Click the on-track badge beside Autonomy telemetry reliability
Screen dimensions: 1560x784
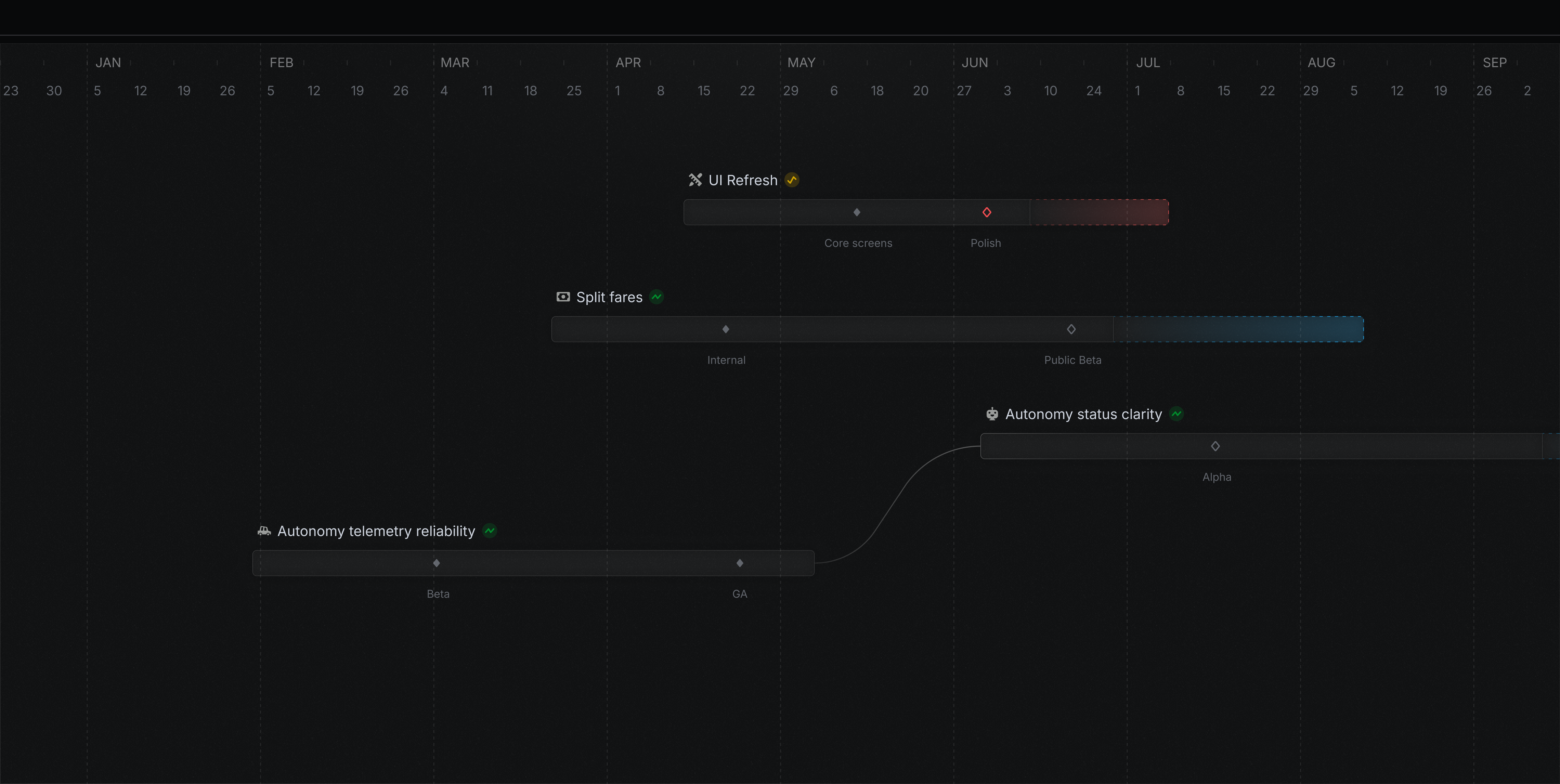coord(489,531)
